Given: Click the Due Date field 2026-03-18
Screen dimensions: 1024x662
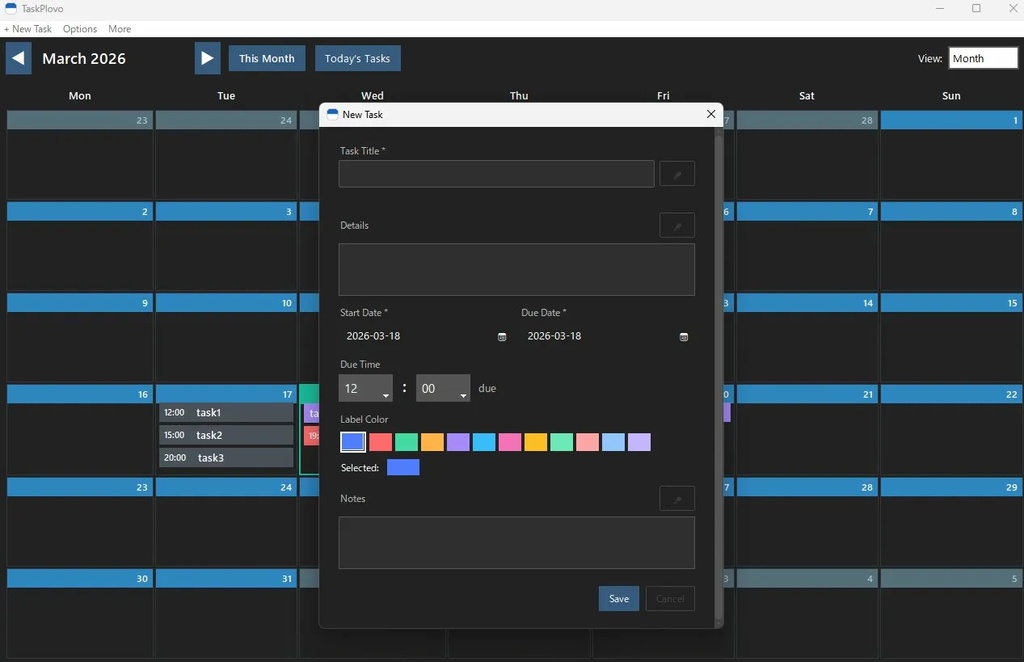Looking at the screenshot, I should click(x=605, y=336).
